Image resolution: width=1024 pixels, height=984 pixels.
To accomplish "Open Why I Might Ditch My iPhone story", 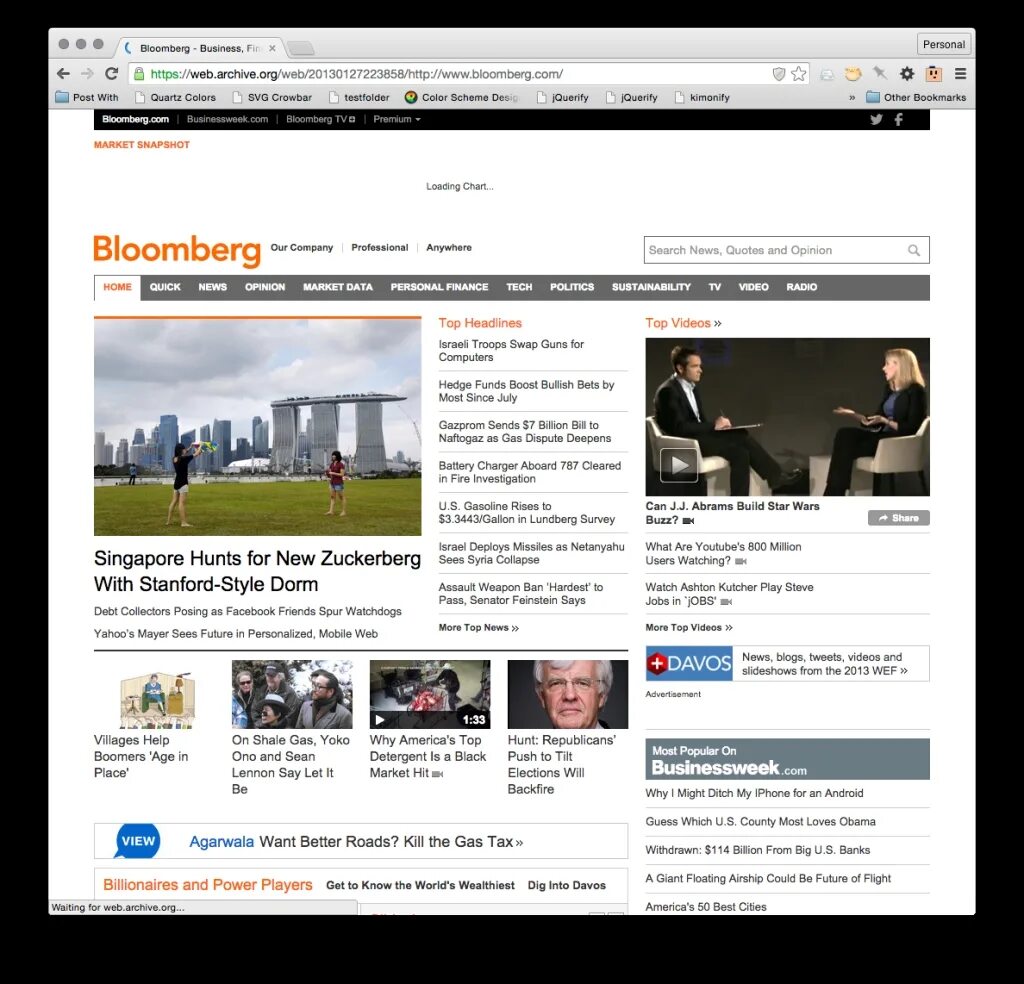I will 754,793.
